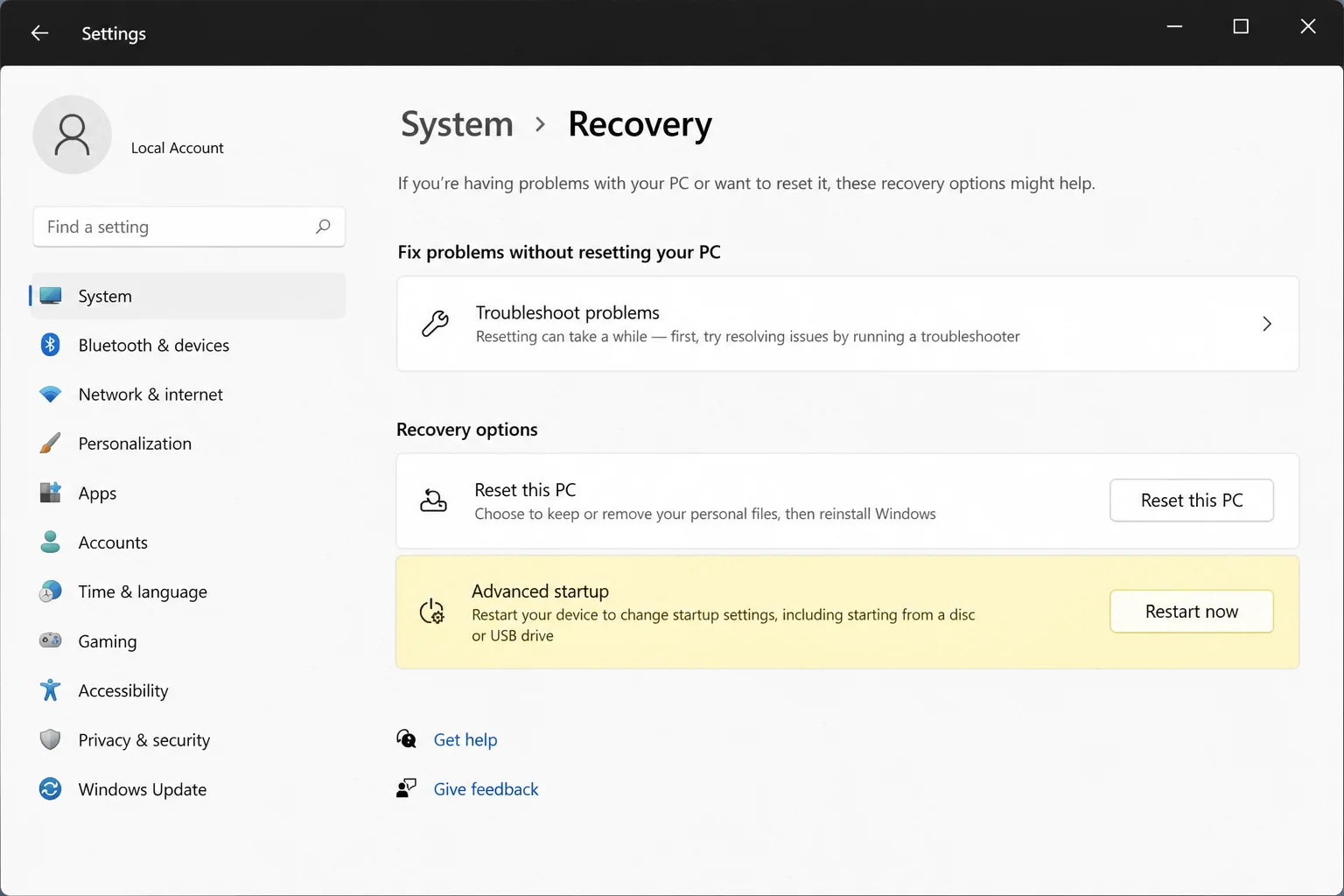Select Gaming in the sidebar

pos(188,640)
